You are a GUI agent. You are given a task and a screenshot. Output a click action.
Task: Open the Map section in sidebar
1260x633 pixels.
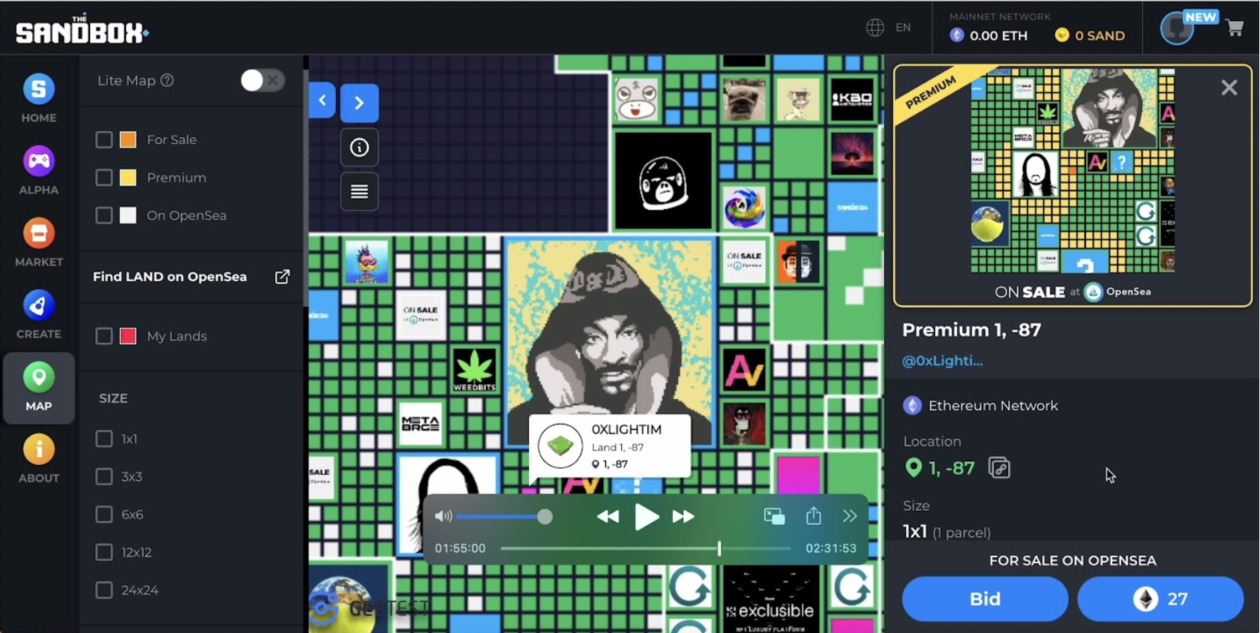pyautogui.click(x=39, y=387)
